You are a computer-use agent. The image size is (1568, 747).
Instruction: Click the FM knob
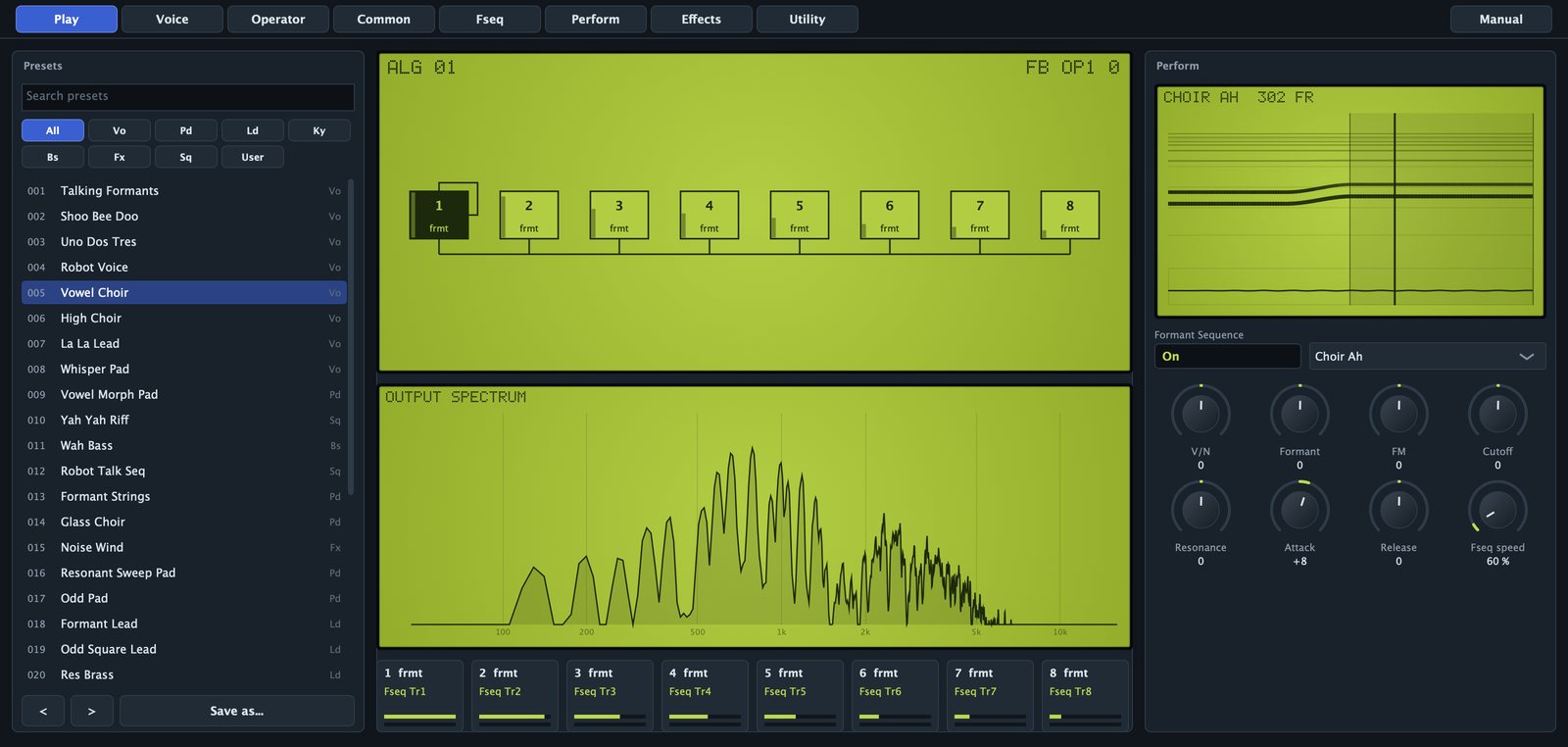[x=1398, y=413]
